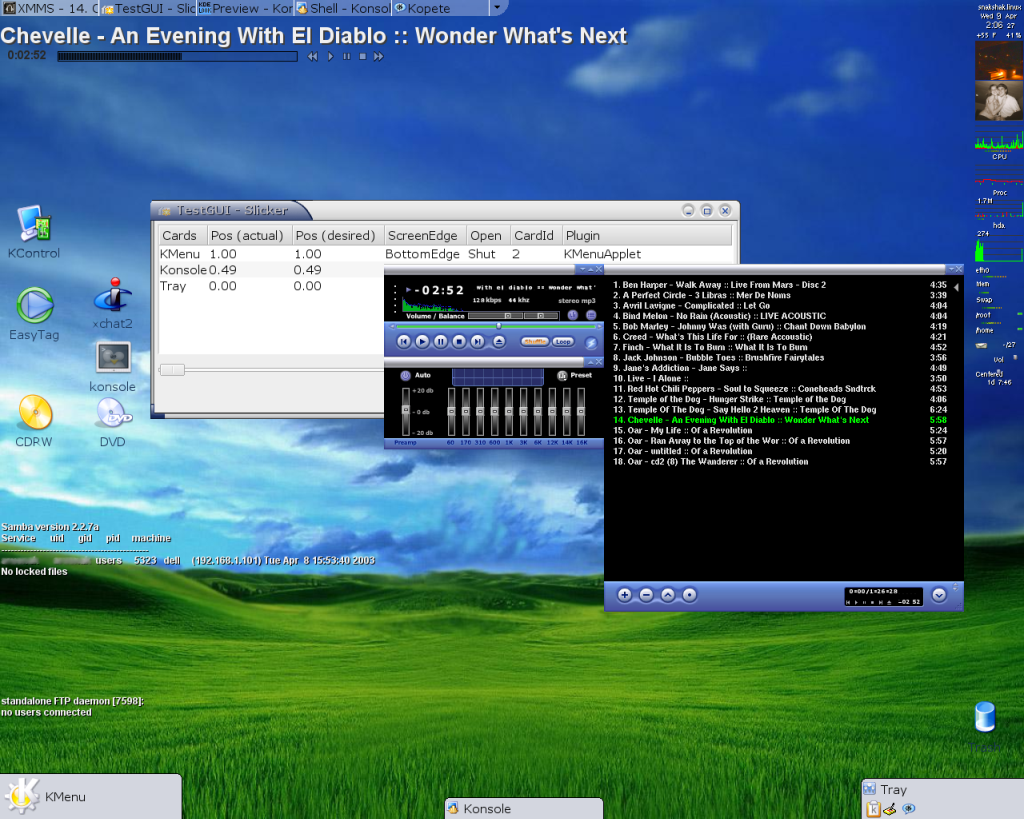Open the DVD desktop icon

pos(113,423)
